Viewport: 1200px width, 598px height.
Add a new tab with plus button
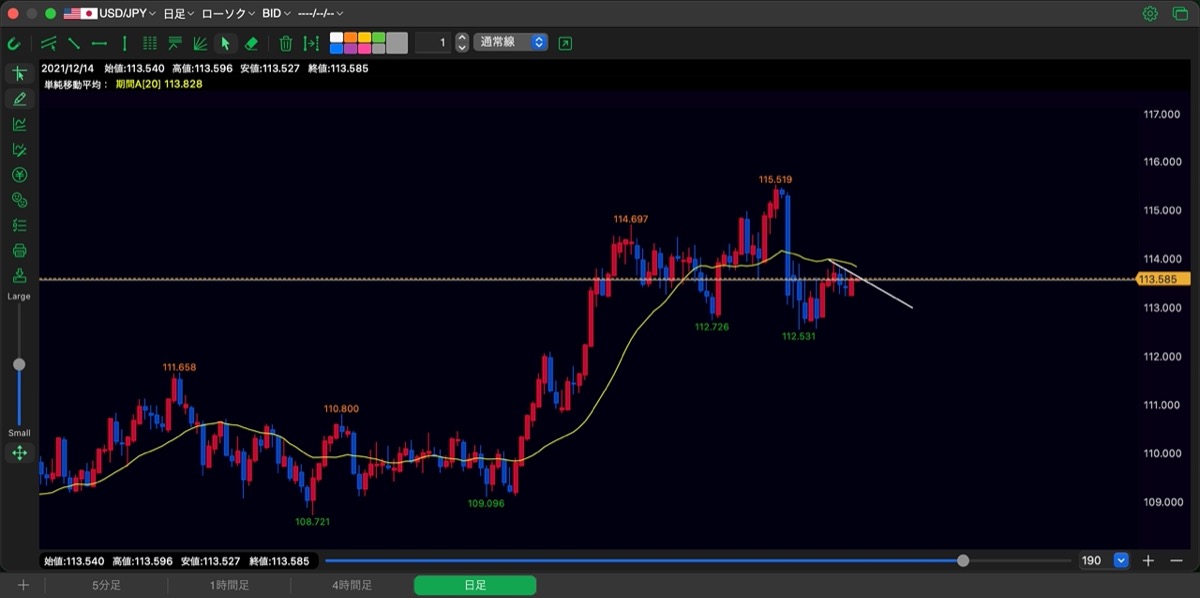(x=23, y=585)
